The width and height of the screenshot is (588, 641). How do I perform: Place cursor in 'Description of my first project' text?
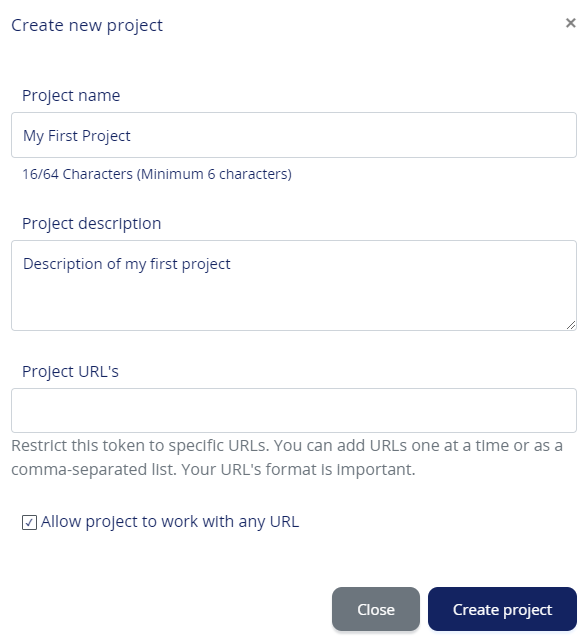[127, 264]
